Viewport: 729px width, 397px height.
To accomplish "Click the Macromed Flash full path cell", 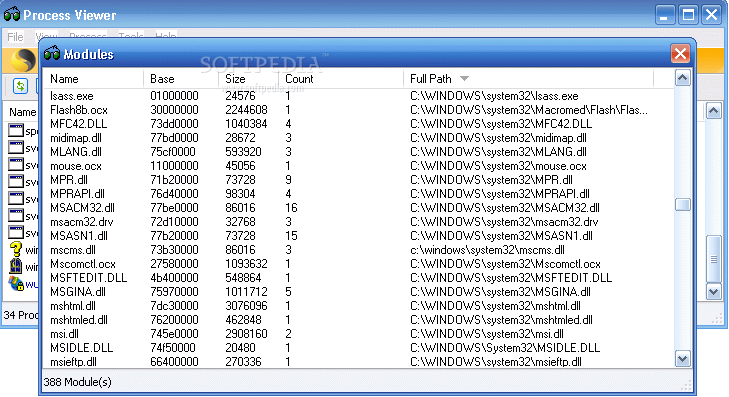I will 529,110.
